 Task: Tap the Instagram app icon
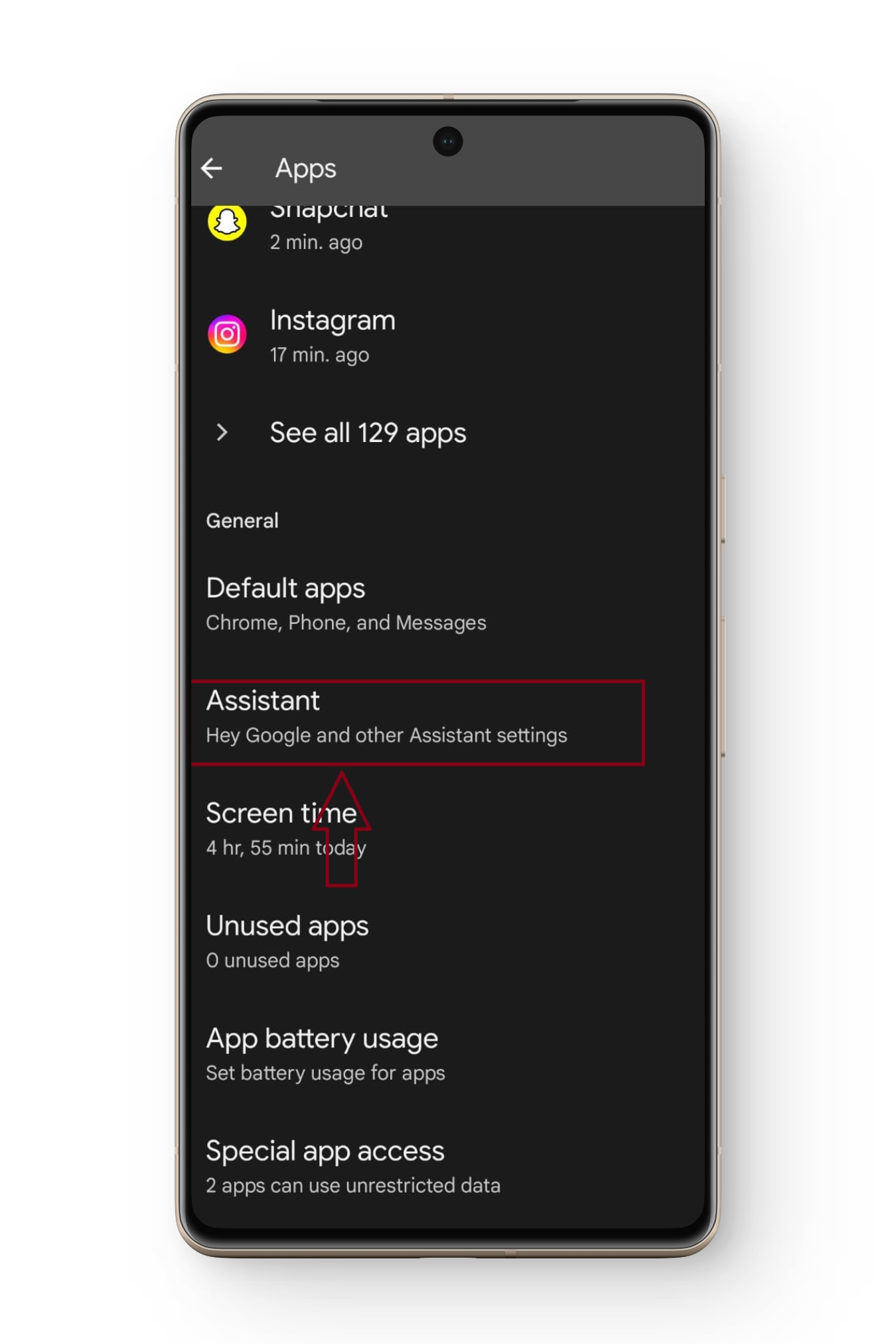coord(227,334)
